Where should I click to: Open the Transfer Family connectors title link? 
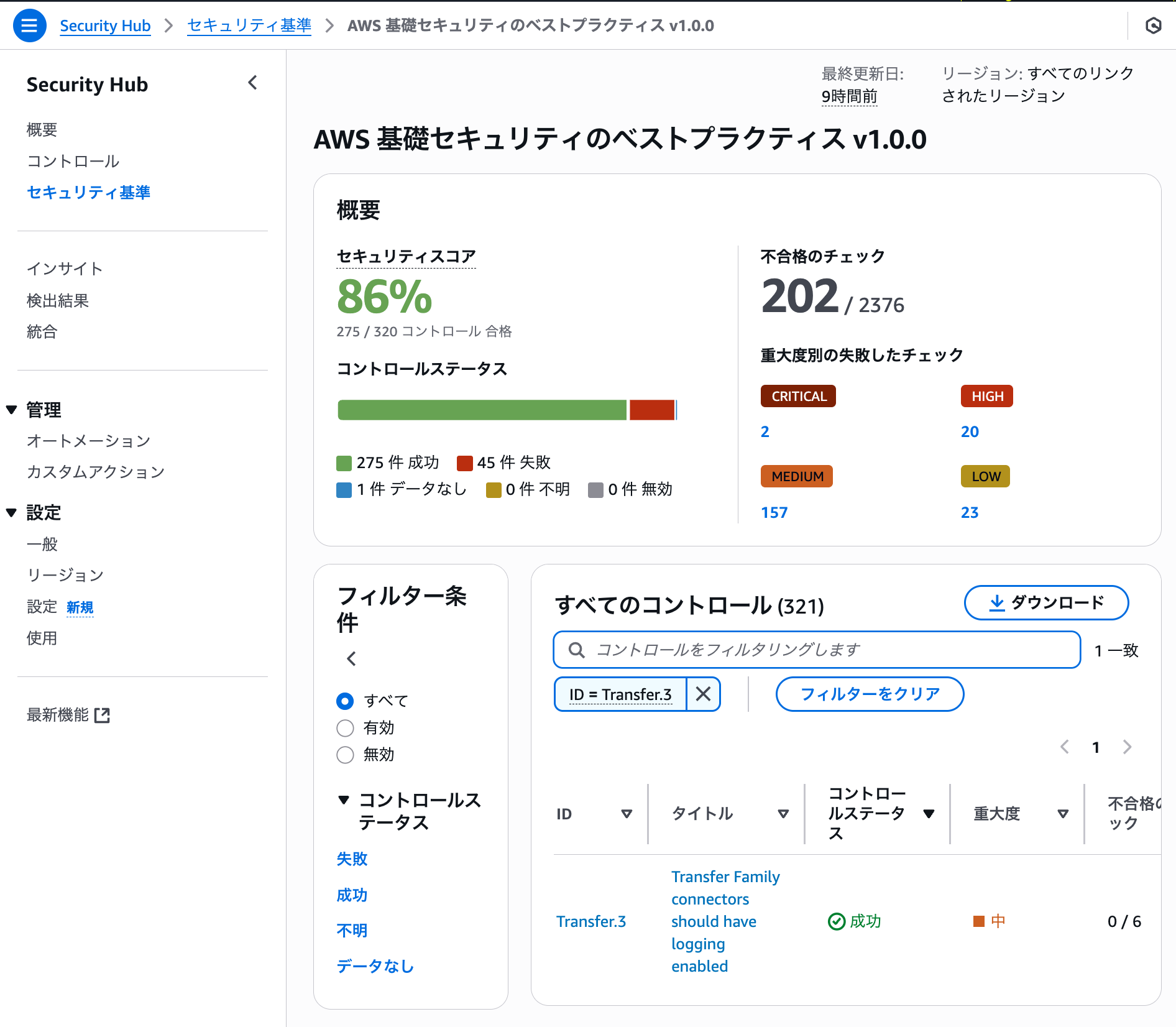click(x=725, y=921)
